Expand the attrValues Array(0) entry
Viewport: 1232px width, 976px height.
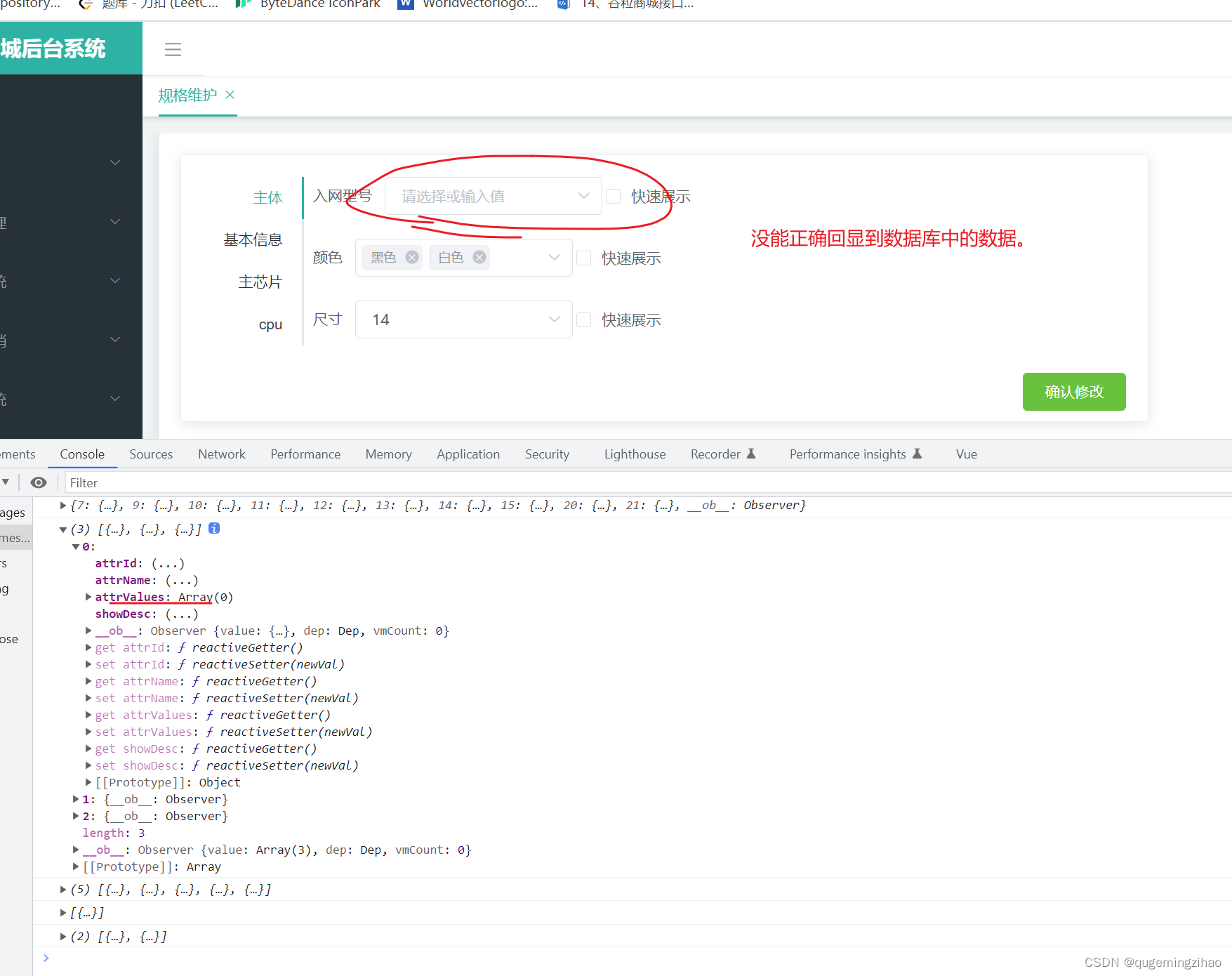pyautogui.click(x=88, y=597)
